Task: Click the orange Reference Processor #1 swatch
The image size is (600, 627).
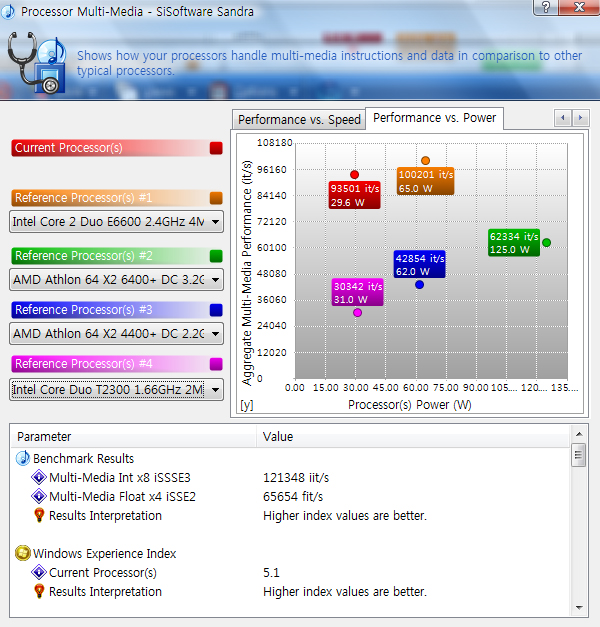Action: tap(216, 198)
